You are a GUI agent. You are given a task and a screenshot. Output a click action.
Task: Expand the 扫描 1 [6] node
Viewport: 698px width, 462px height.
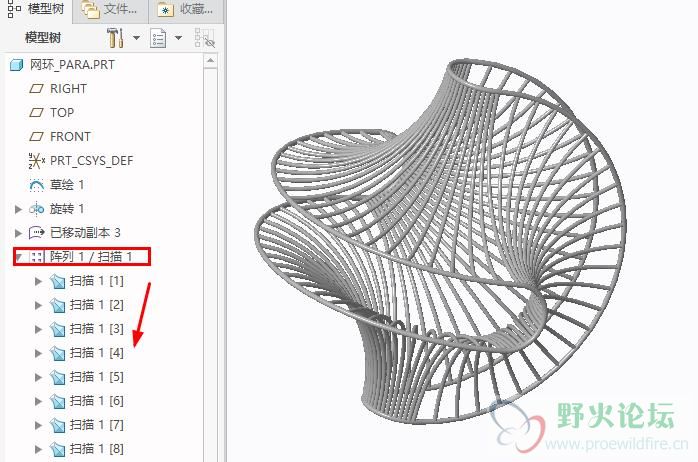(x=38, y=401)
